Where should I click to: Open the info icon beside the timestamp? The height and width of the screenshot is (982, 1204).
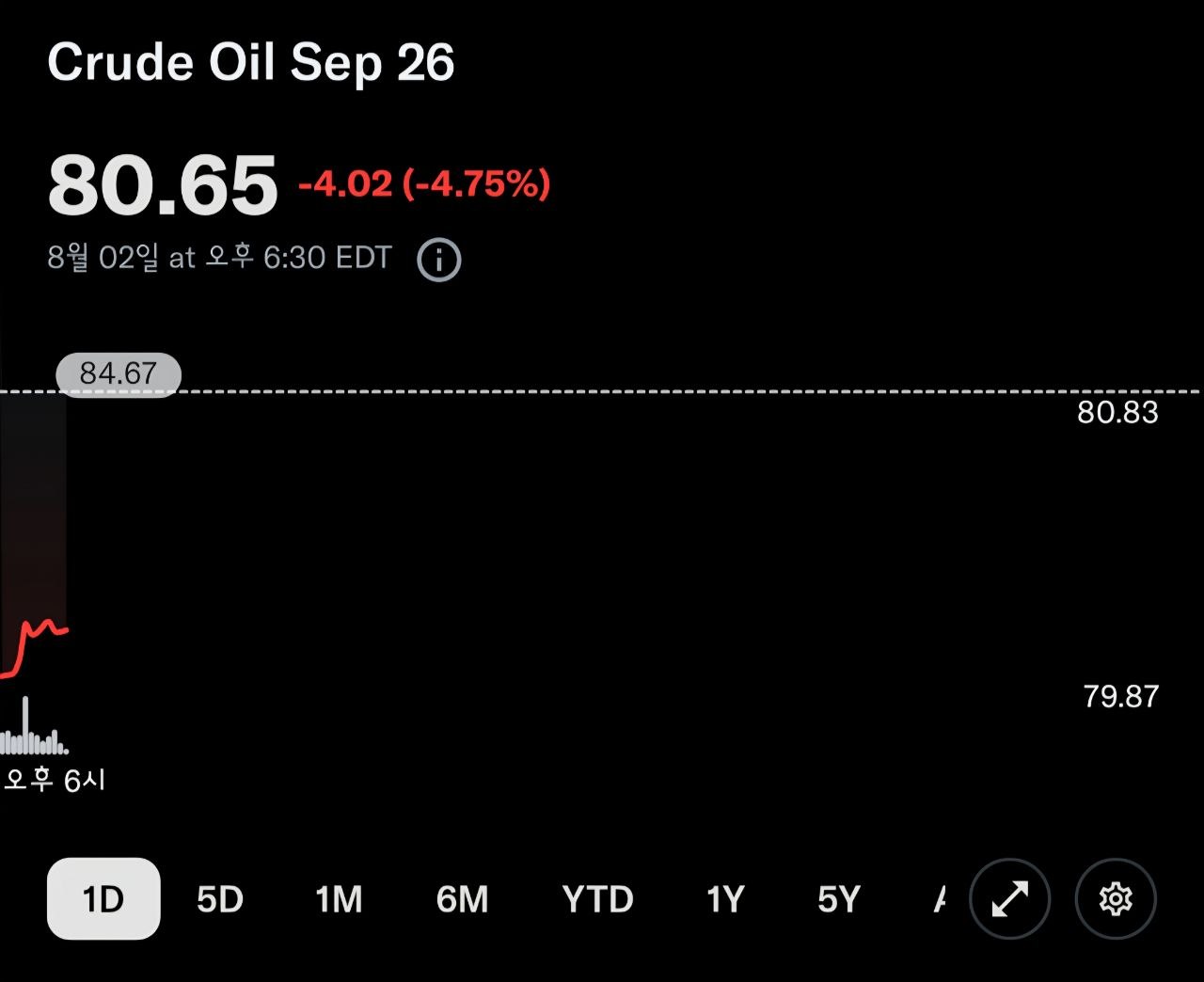[x=438, y=260]
